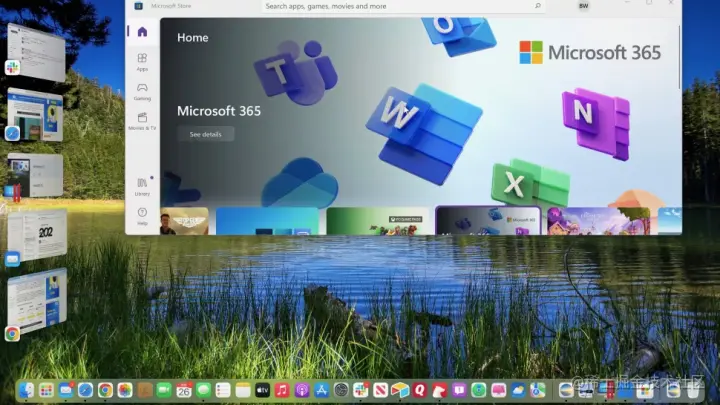720x405 pixels.
Task: Open Reminders from the Dock
Action: (223, 390)
